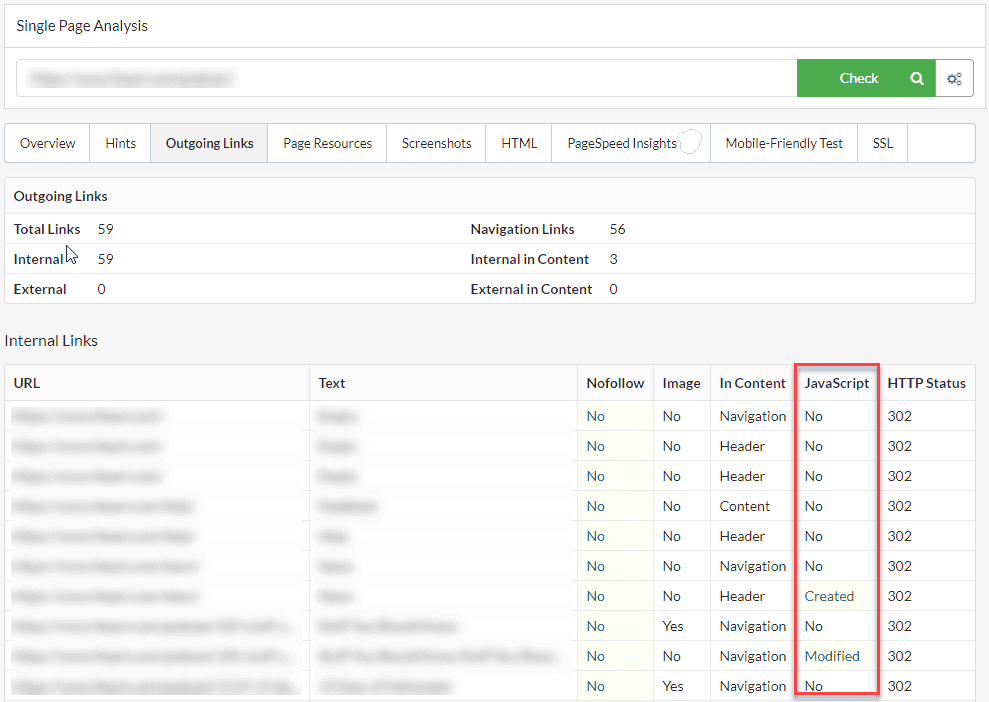Click the loading spinner beside PageSpeed Insights
The image size is (989, 702).
point(691,141)
